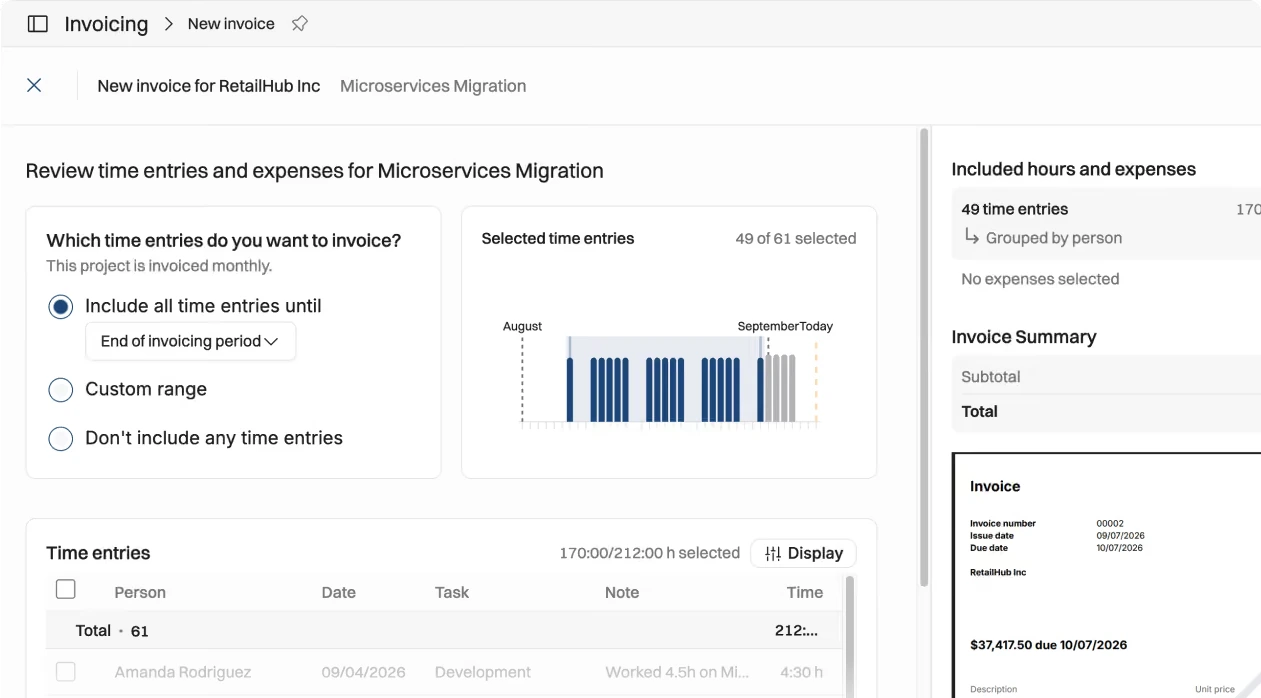Click the 'Grouped by person' label
Viewport: 1261px width, 698px height.
click(1054, 238)
